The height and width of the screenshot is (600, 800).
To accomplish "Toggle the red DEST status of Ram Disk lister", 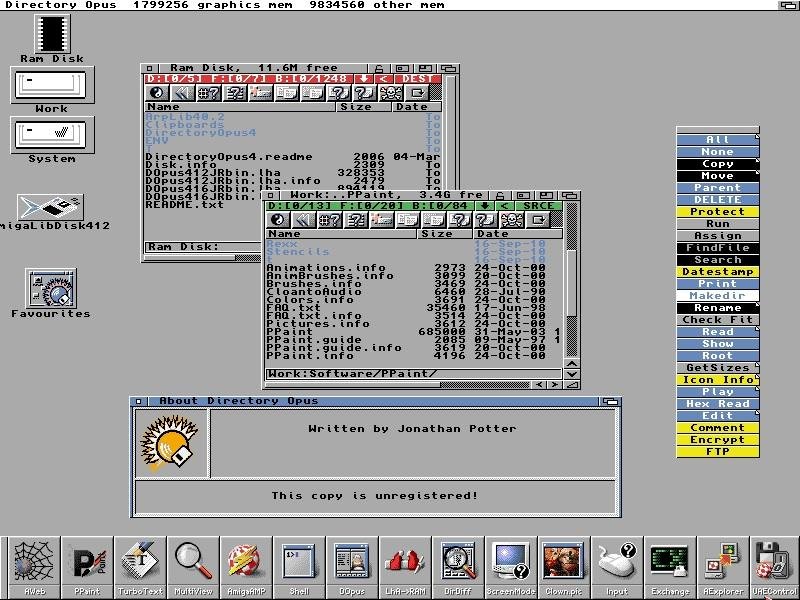I will pyautogui.click(x=418, y=79).
